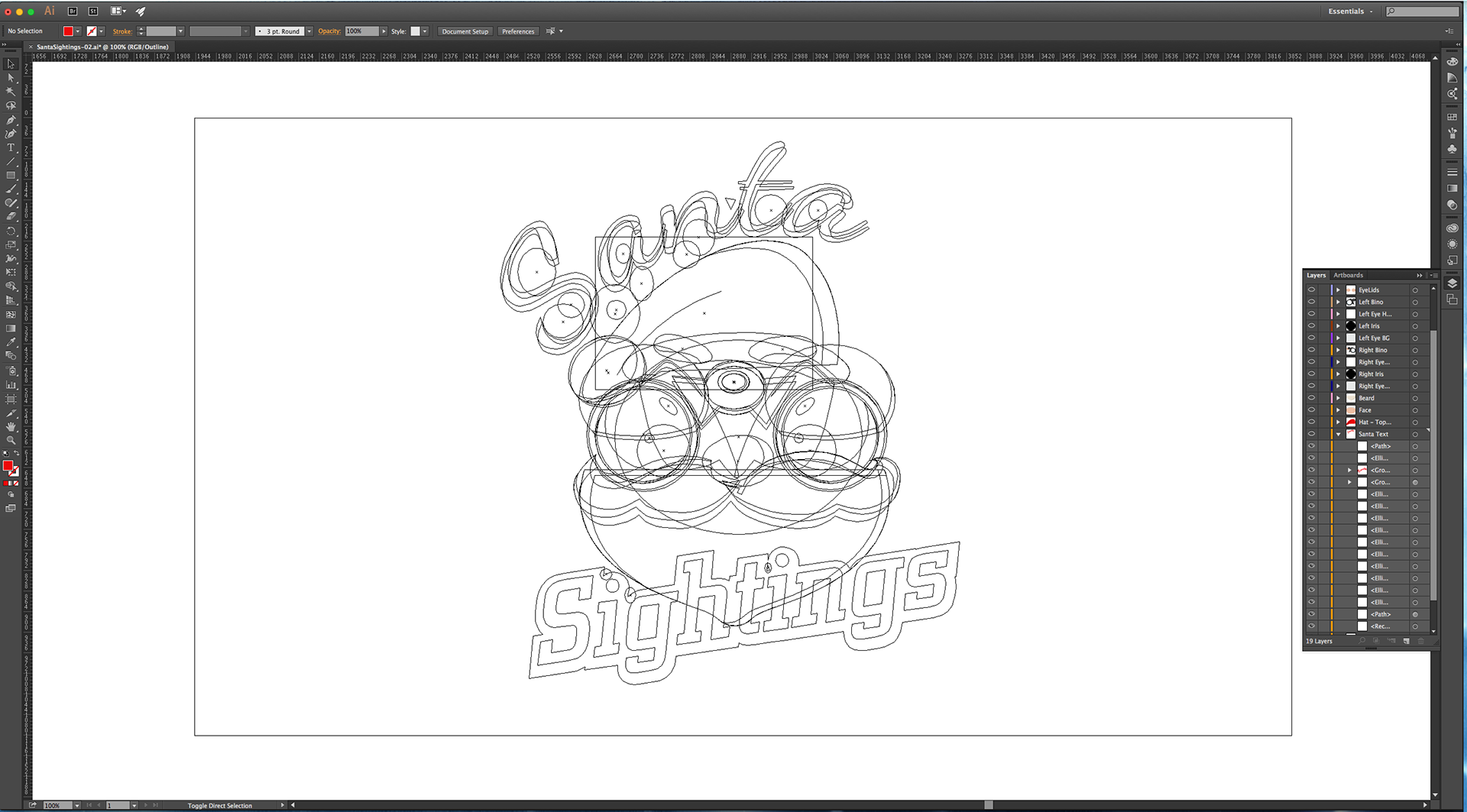This screenshot has width=1467, height=812.
Task: Open the 3 pt. Round brush dropdown
Action: click(x=309, y=31)
